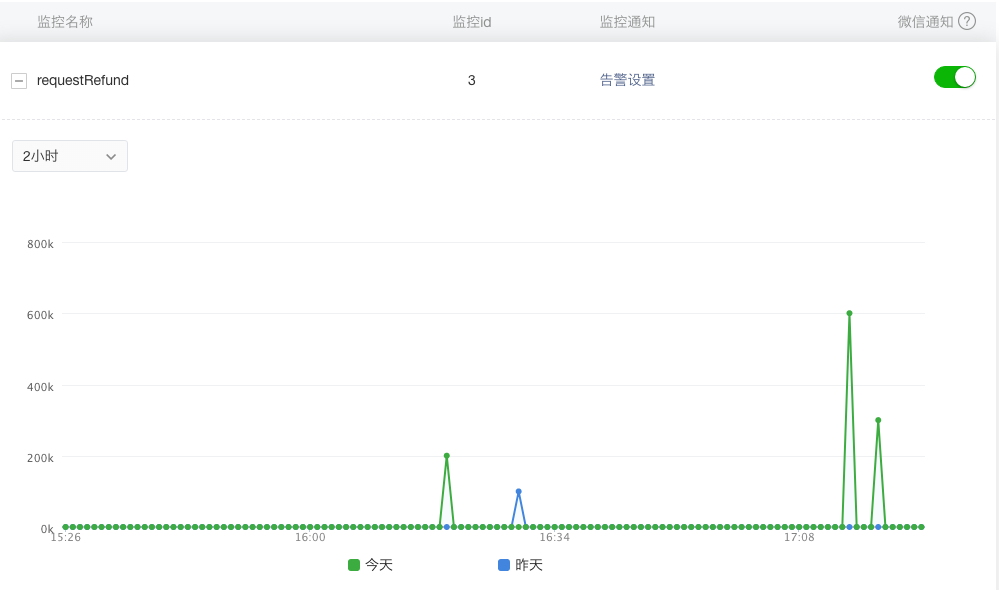
Task: Click the 监控名称 column header
Action: [65, 21]
